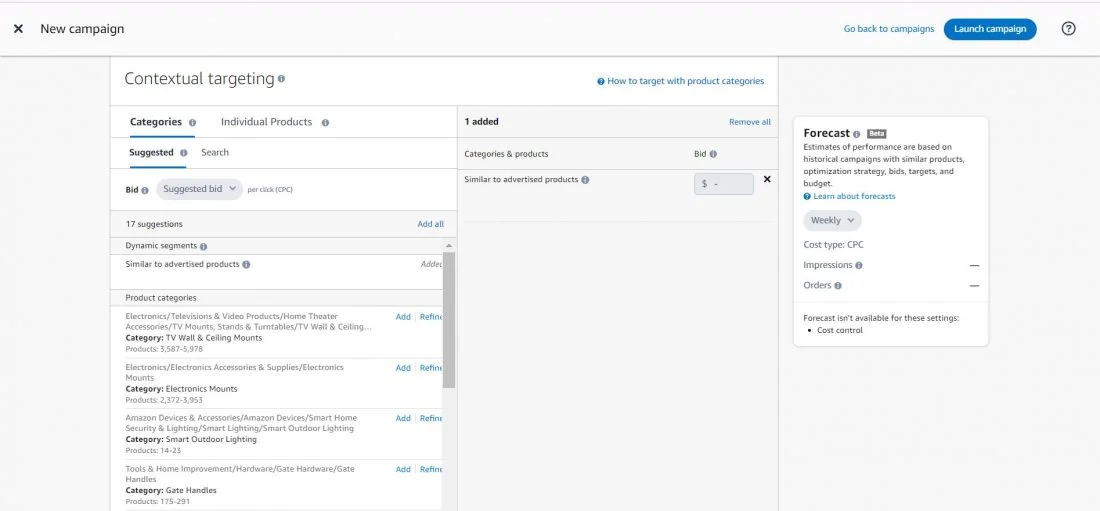Viewport: 1100px width, 511px height.
Task: Click Remove all added targets
Action: [749, 122]
